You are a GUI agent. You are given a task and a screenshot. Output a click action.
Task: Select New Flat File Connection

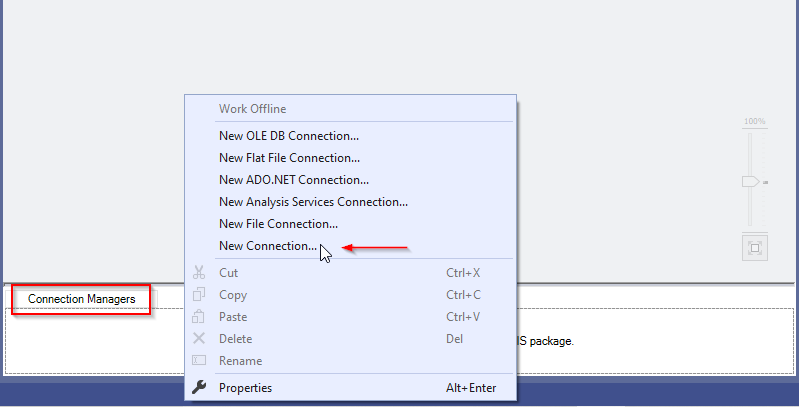tap(289, 158)
